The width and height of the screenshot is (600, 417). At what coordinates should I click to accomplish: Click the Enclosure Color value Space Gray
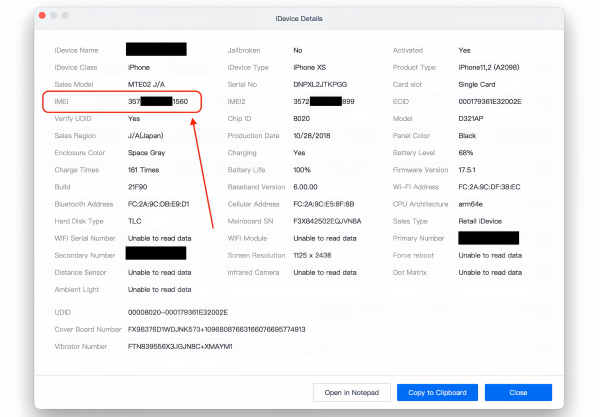(x=146, y=153)
